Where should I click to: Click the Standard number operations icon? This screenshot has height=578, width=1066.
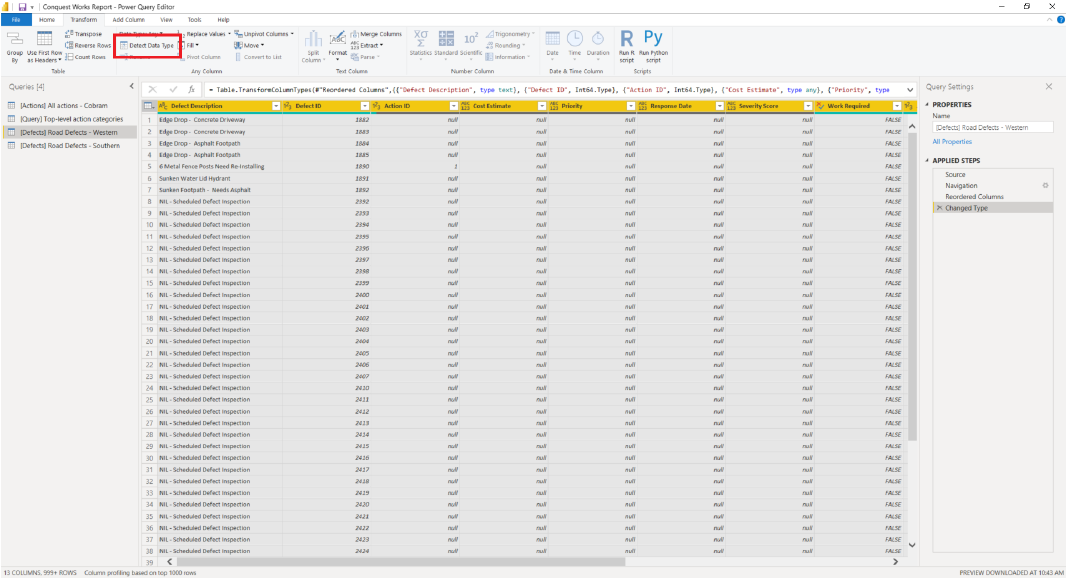446,38
